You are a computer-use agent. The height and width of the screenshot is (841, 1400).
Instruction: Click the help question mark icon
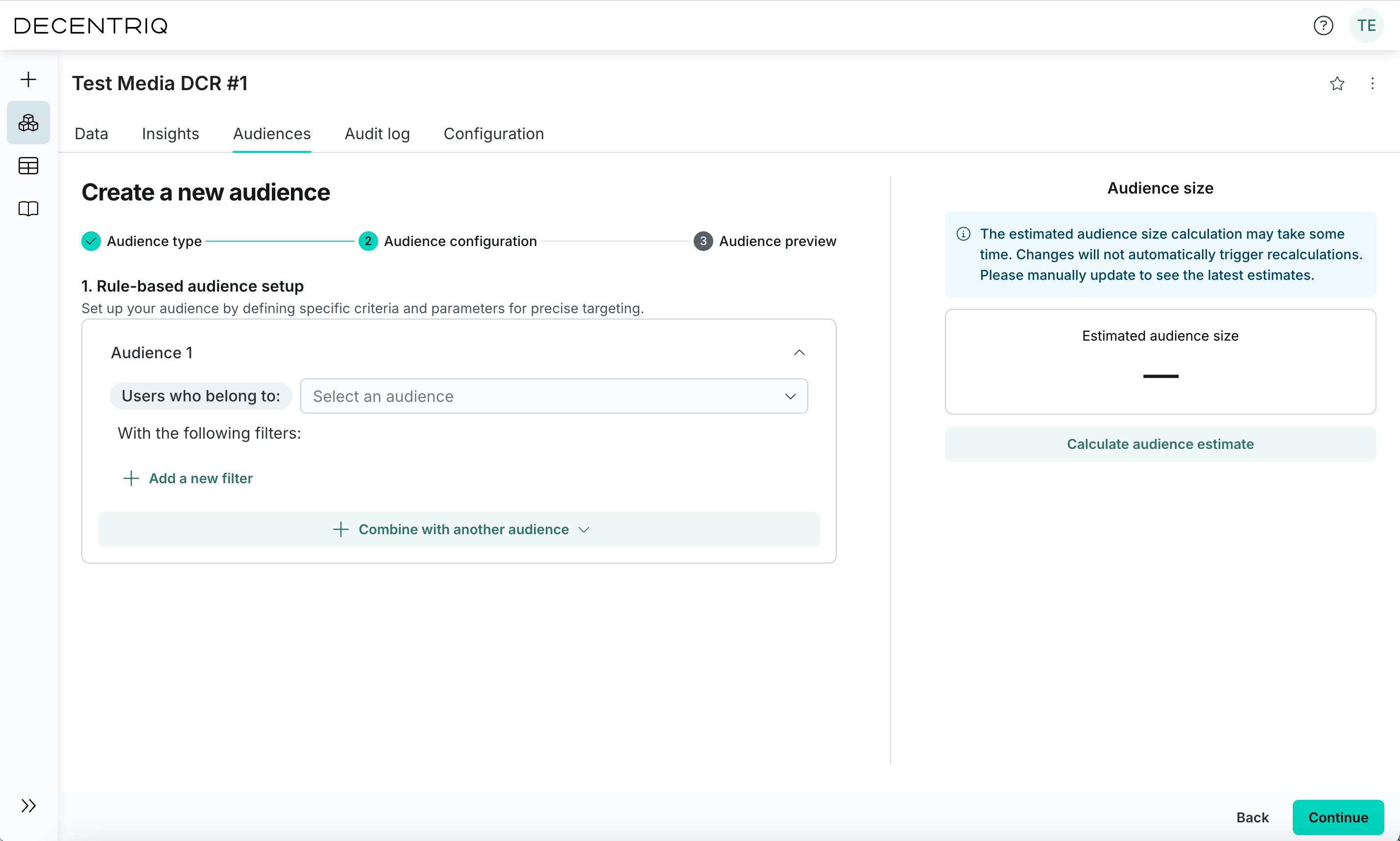pyautogui.click(x=1323, y=25)
